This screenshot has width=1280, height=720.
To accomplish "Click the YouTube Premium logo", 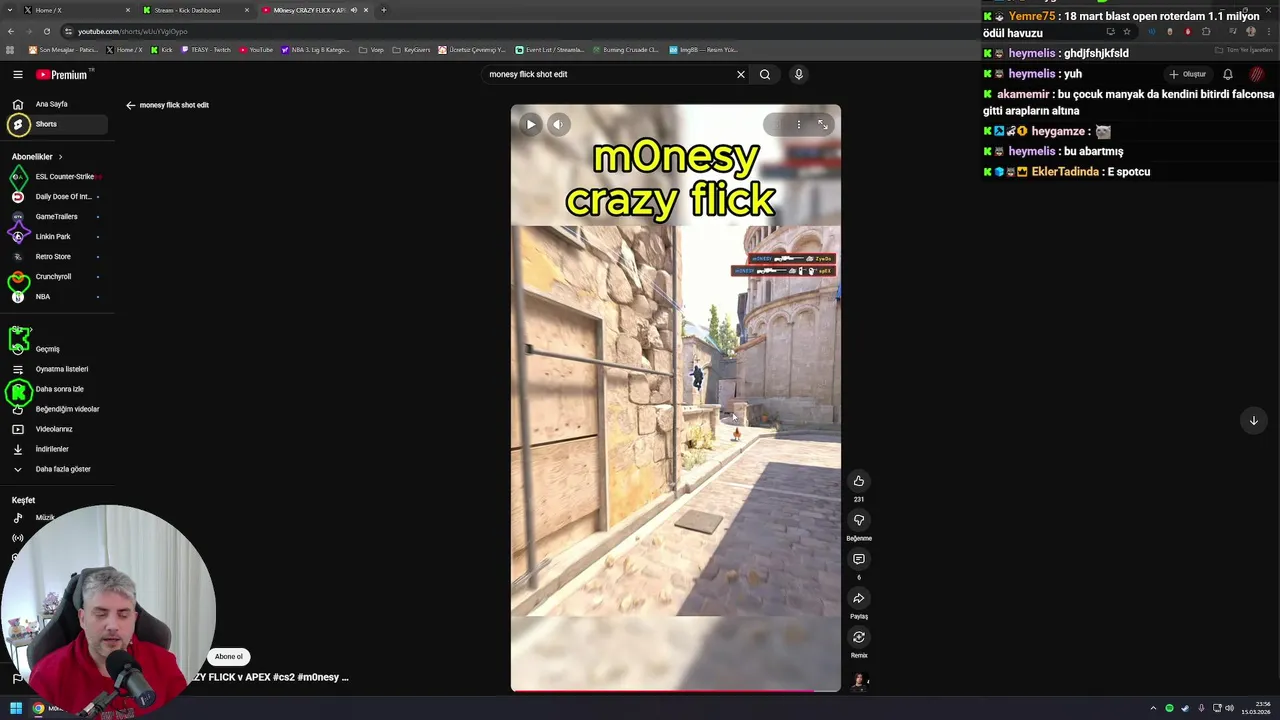I will point(63,74).
